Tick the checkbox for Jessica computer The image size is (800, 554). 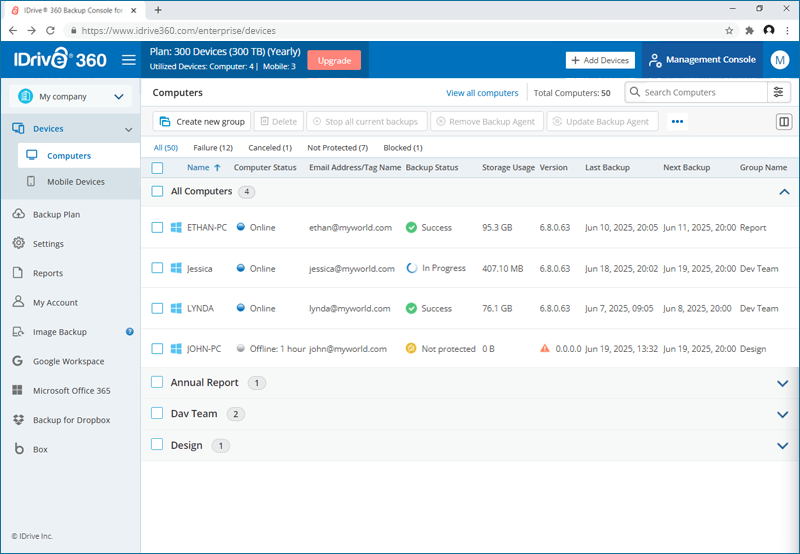tap(157, 268)
